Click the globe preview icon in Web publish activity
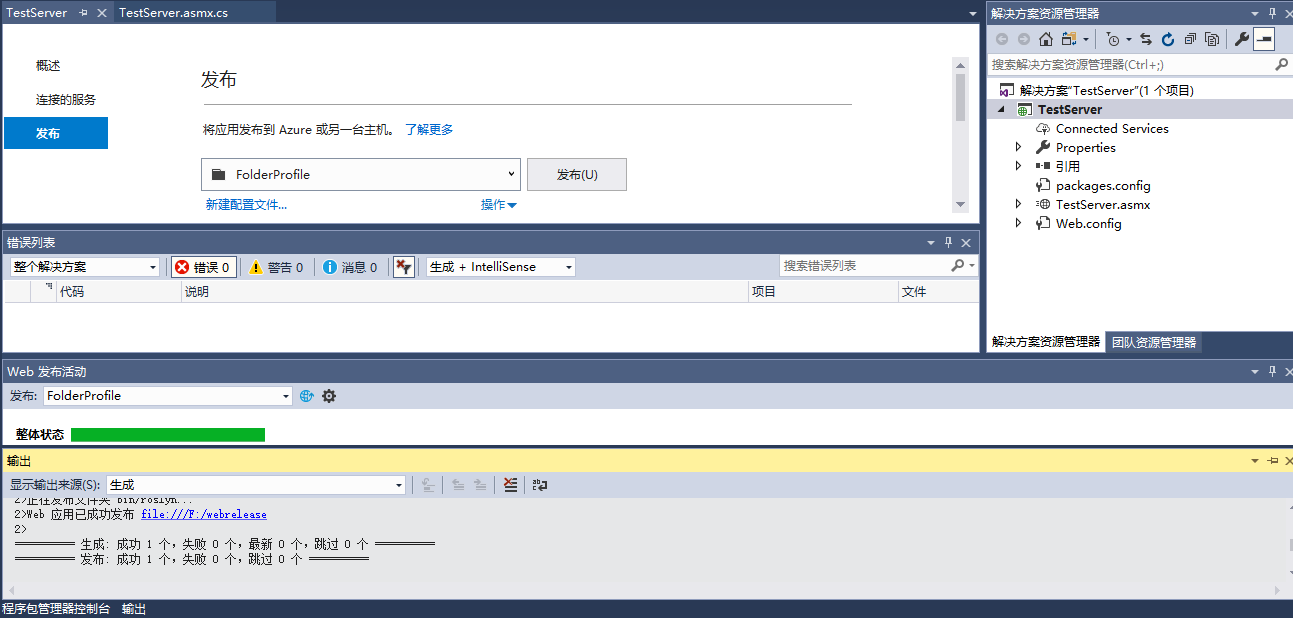The image size is (1293, 618). (307, 396)
